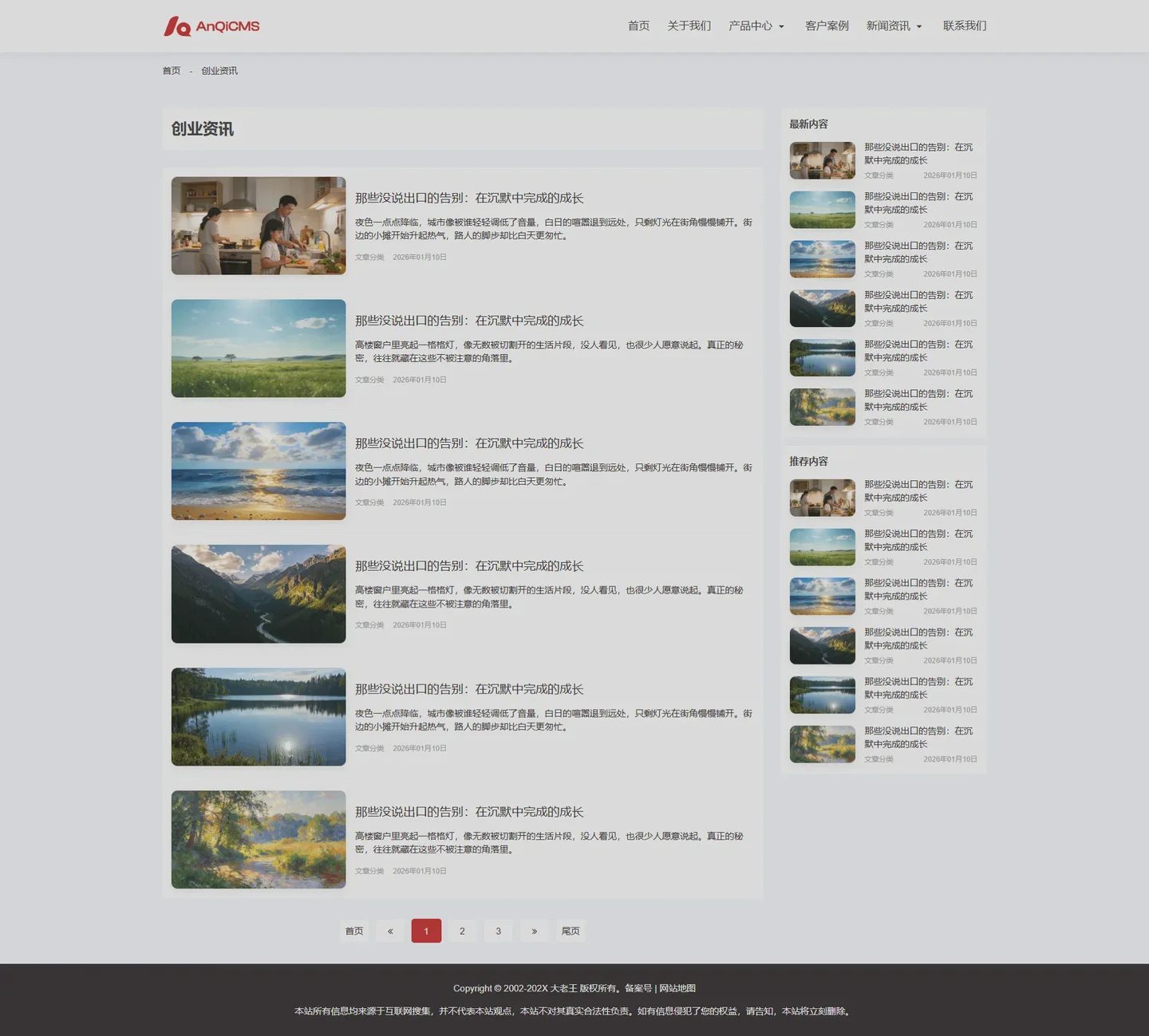Viewport: 1149px width, 1036px height.
Task: Open the 网站地图 footer link
Action: click(x=677, y=988)
